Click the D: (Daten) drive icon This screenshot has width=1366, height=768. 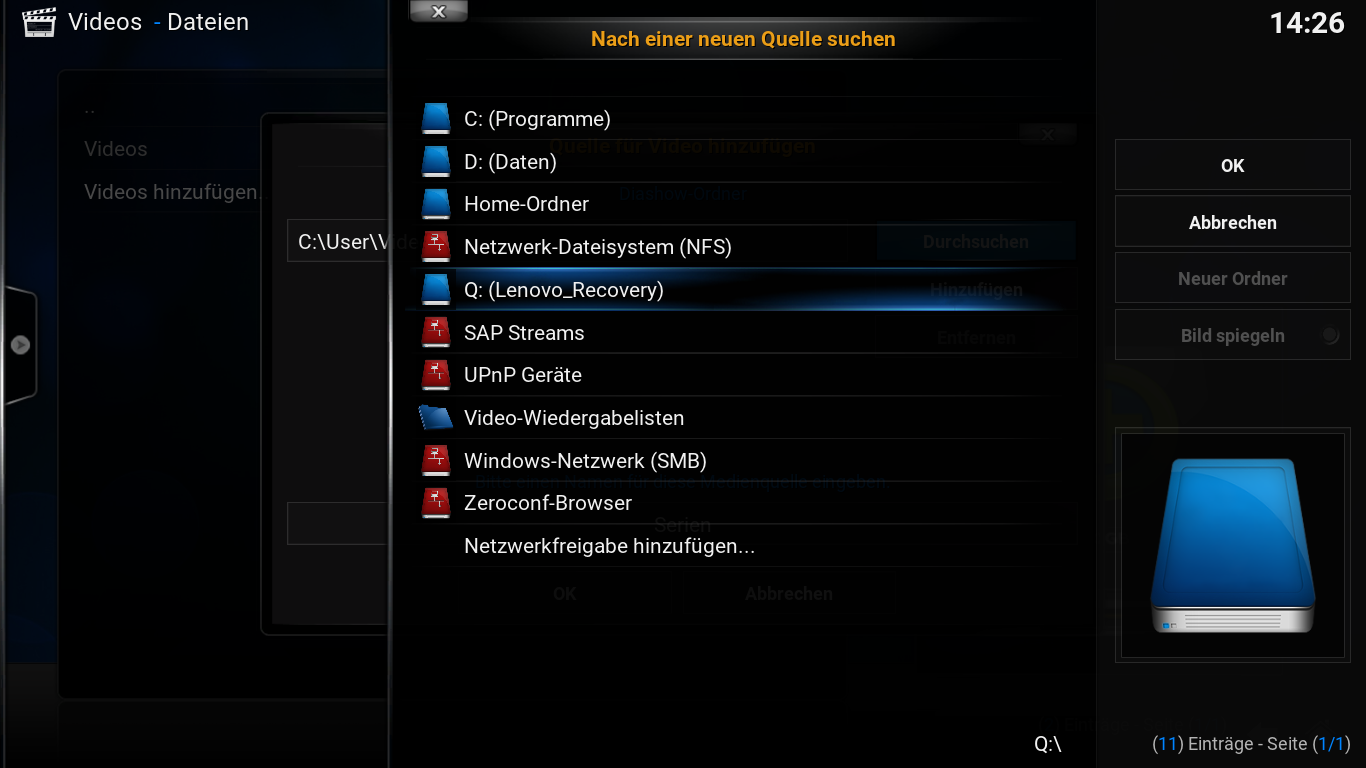(436, 161)
